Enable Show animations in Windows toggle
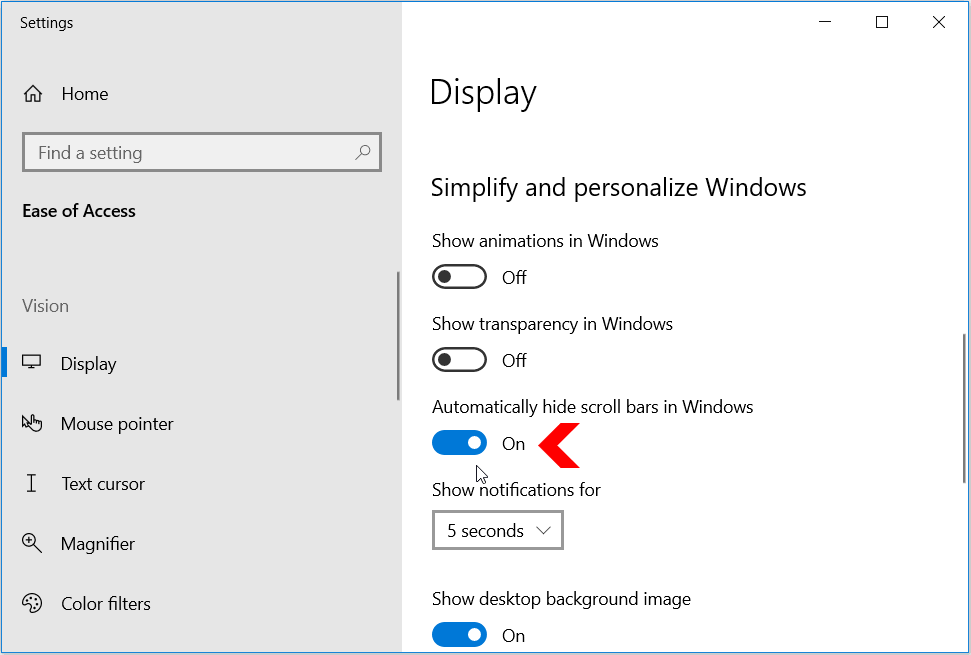This screenshot has width=971, height=655. click(459, 277)
